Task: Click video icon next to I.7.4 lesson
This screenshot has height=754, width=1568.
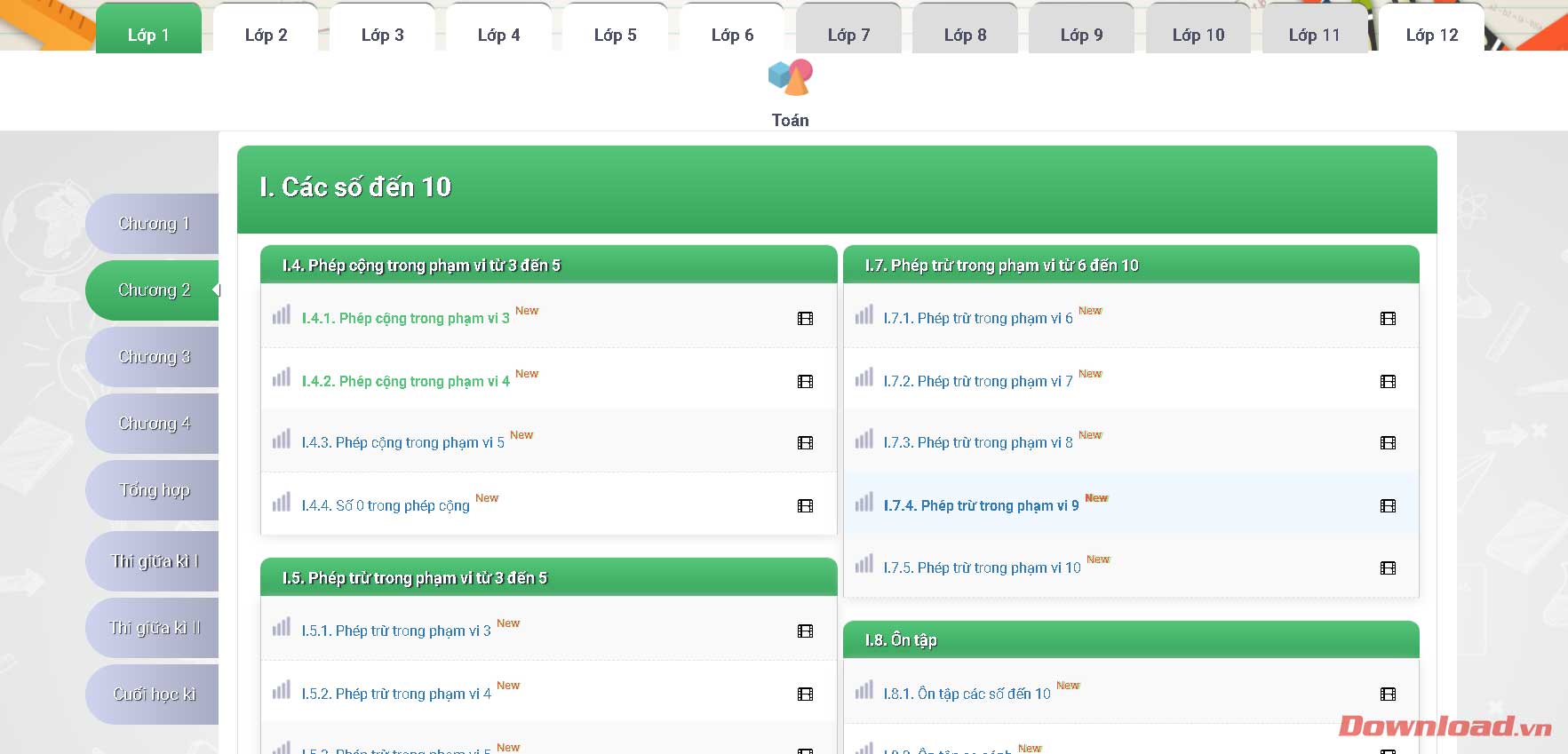Action: [1388, 506]
